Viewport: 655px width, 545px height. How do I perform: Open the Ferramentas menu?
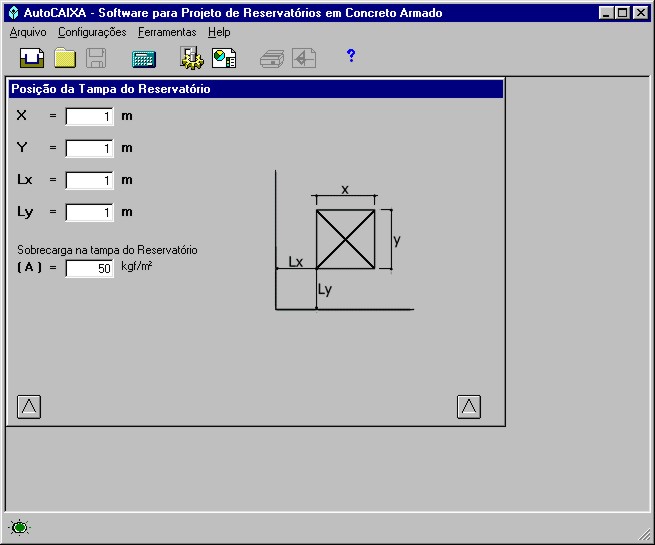click(x=167, y=32)
